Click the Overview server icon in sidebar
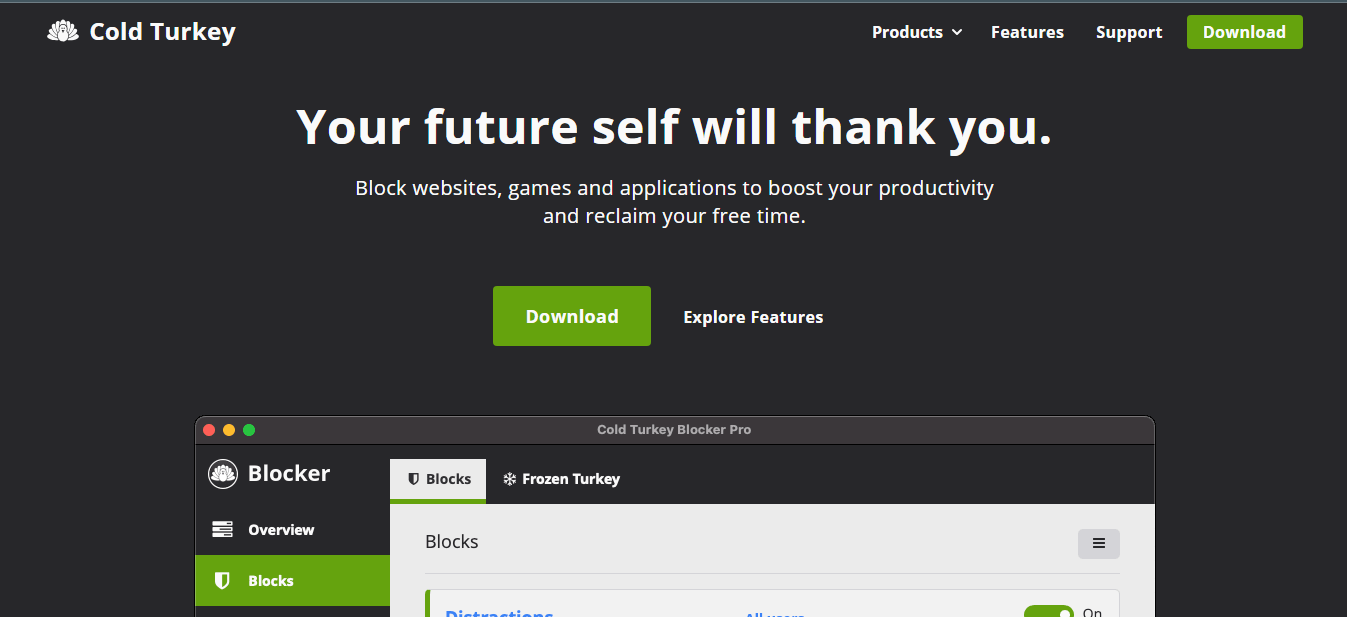The height and width of the screenshot is (617, 1347). point(222,530)
